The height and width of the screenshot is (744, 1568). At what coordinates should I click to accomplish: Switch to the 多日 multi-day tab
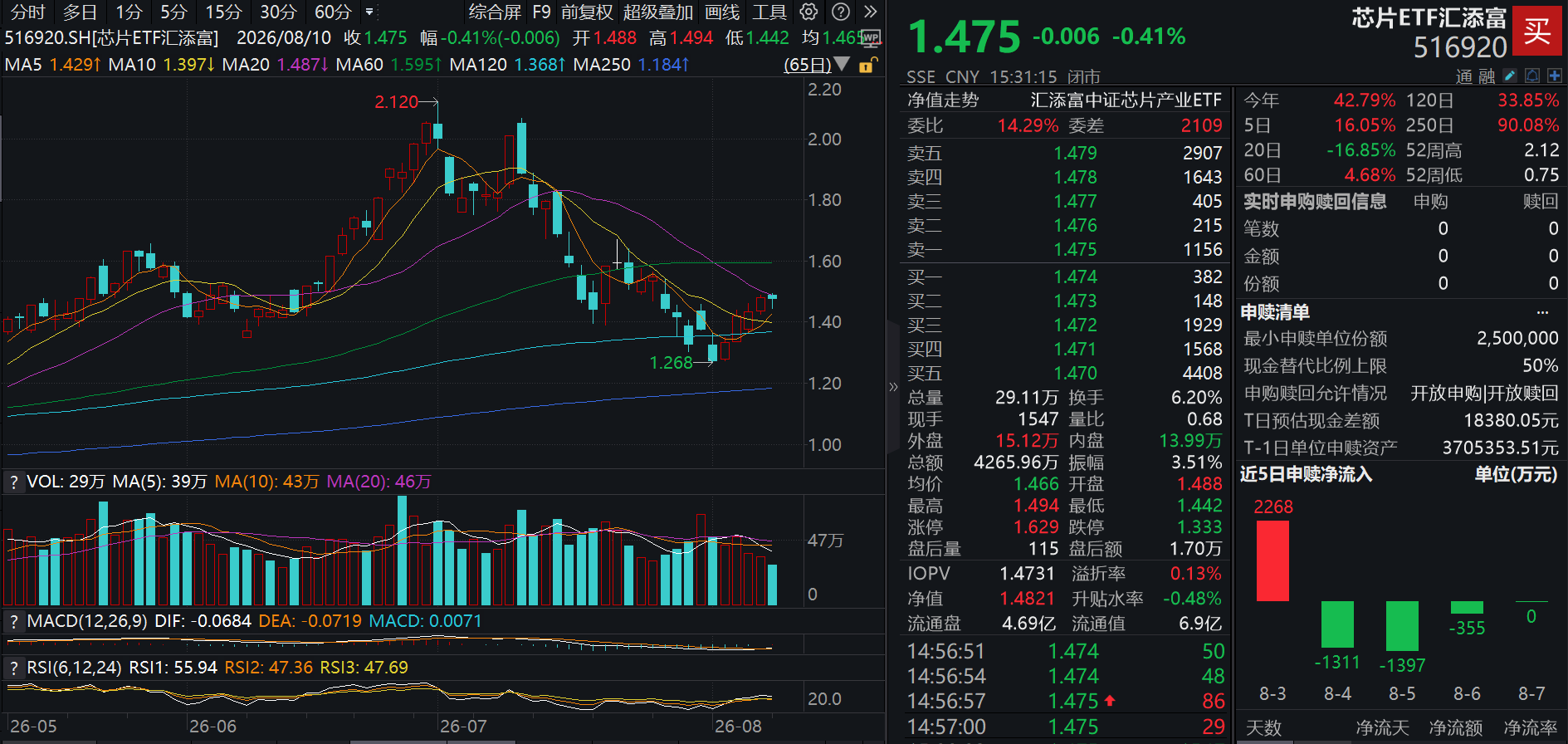[80, 12]
